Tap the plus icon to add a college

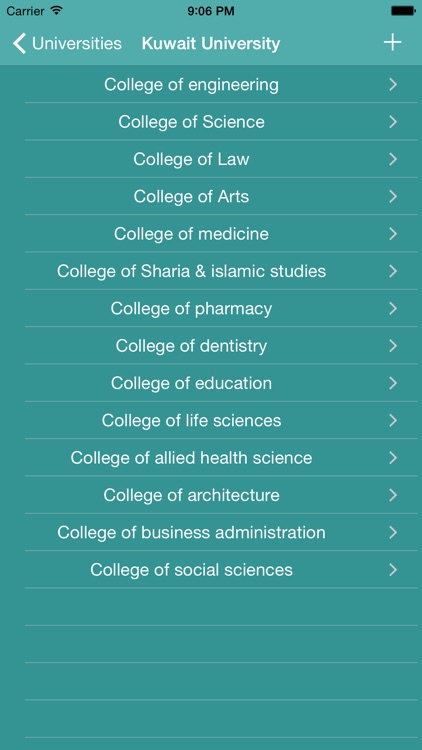point(392,43)
